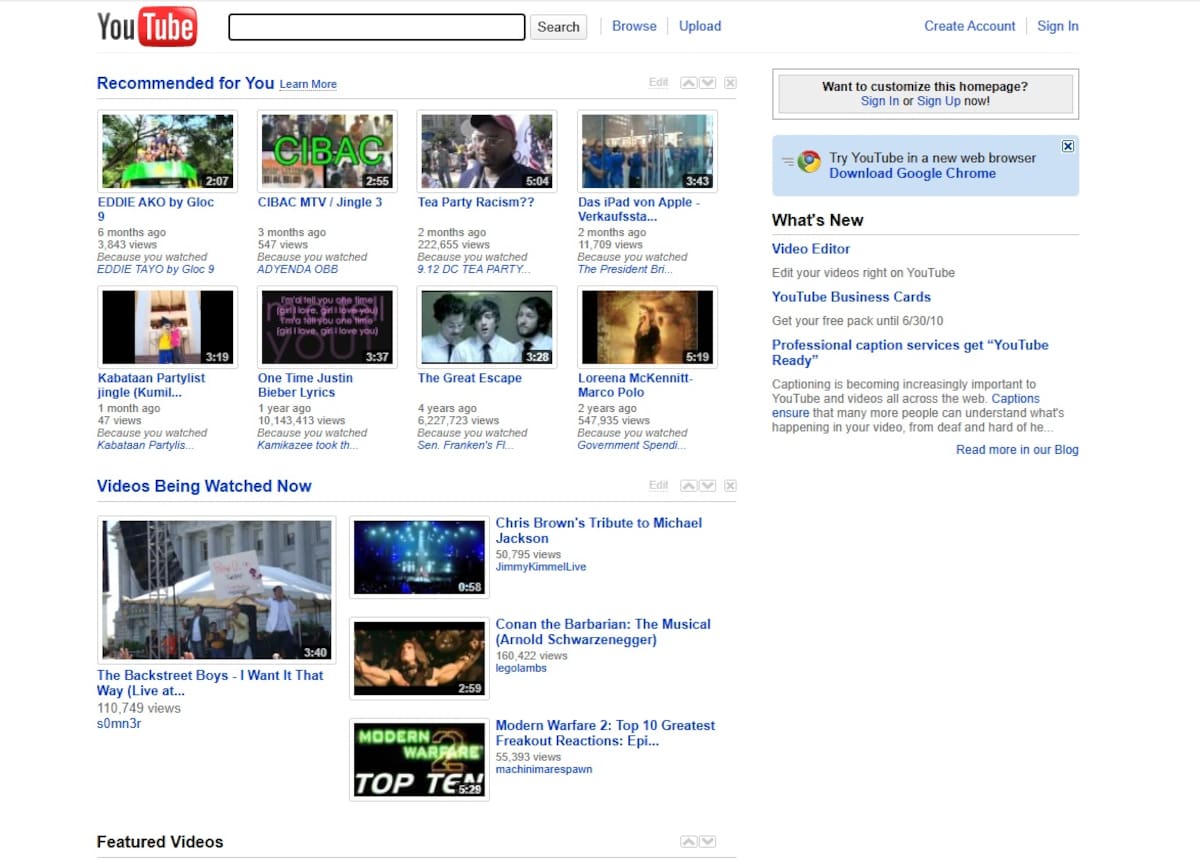This screenshot has height=860, width=1200.
Task: Open the Das iPad von Apple thumbnail
Action: coord(648,151)
